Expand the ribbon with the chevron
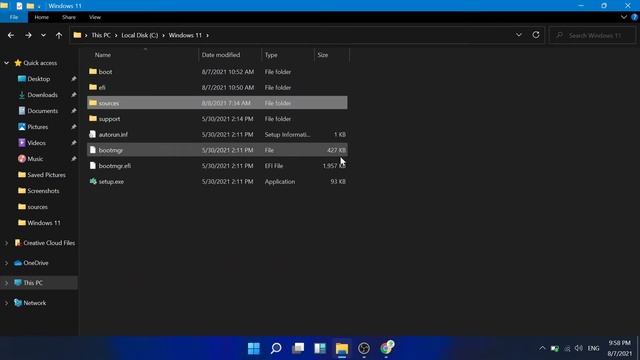This screenshot has width=640, height=360. [x=624, y=17]
